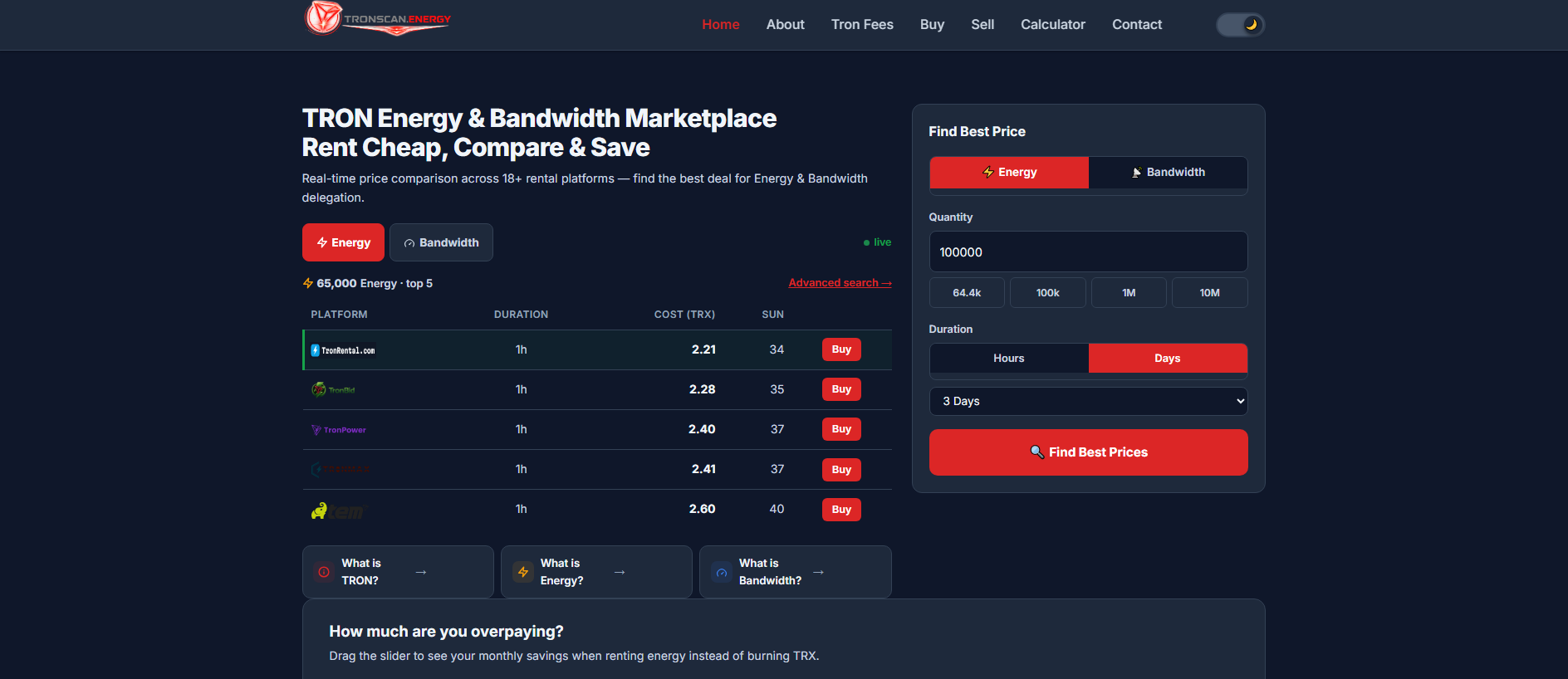
Task: Open the About page
Action: pos(786,25)
